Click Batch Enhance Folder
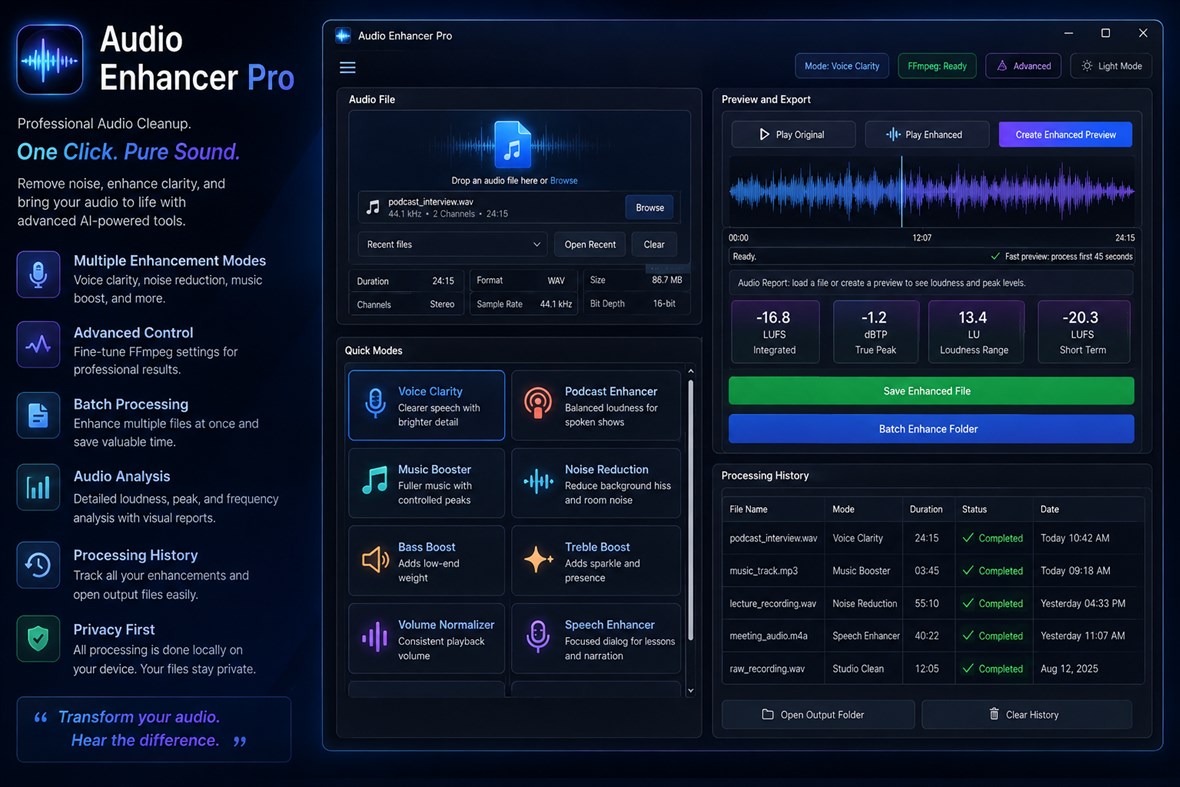 [931, 429]
